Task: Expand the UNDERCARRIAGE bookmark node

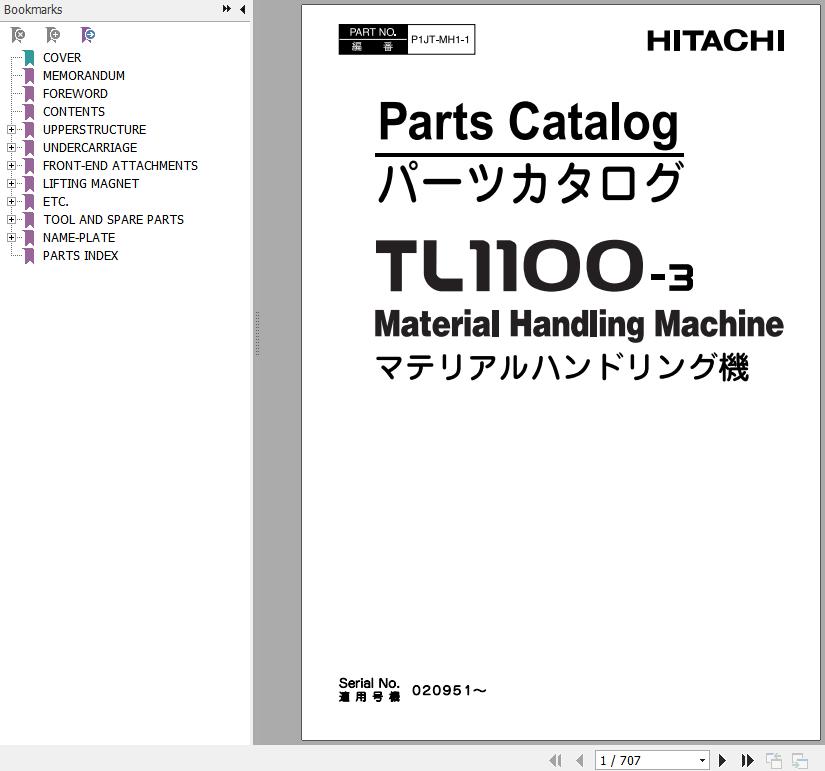Action: 11,148
